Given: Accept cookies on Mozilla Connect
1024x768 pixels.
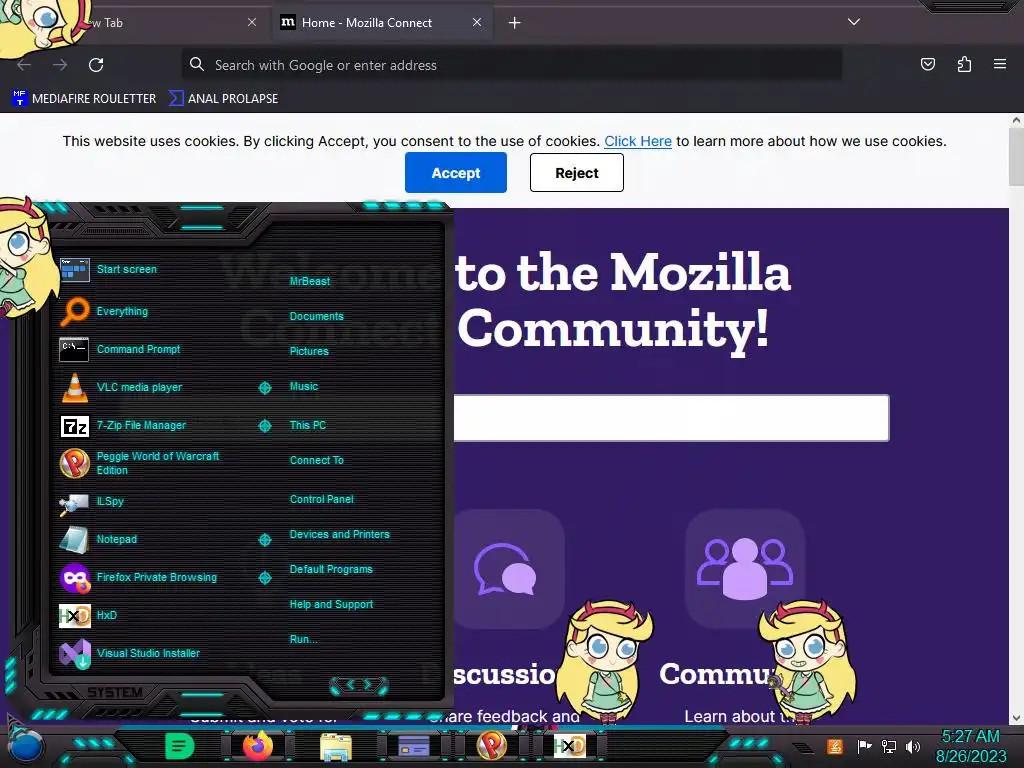Looking at the screenshot, I should 456,172.
